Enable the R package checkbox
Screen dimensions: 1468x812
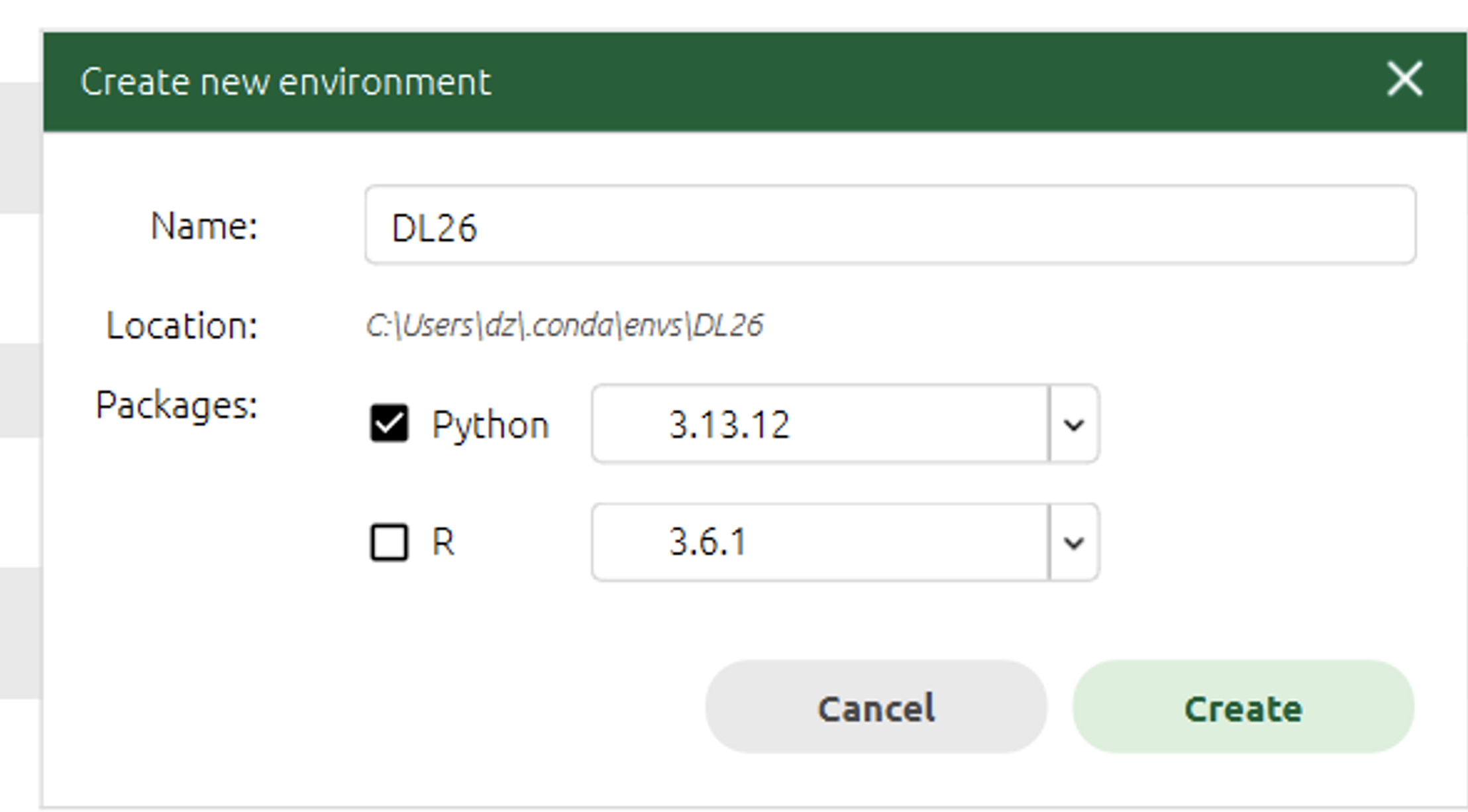pyautogui.click(x=389, y=542)
